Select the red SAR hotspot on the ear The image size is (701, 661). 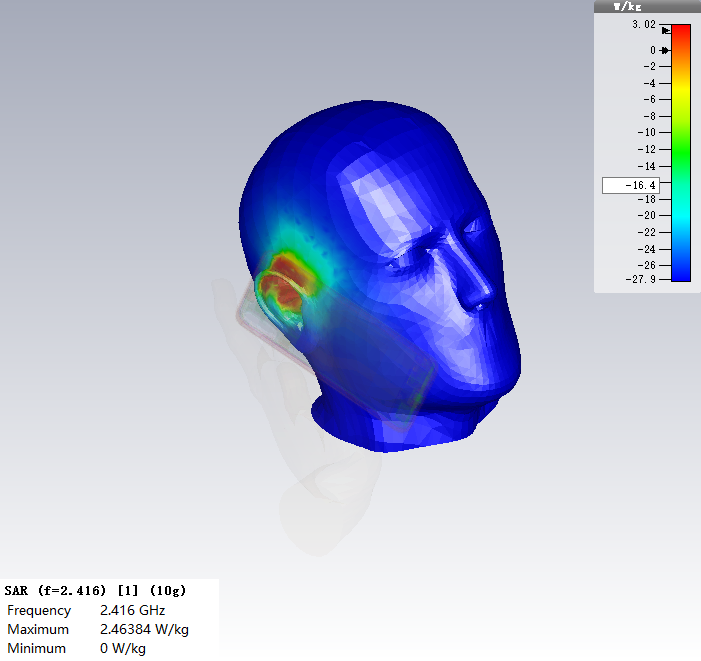(291, 273)
